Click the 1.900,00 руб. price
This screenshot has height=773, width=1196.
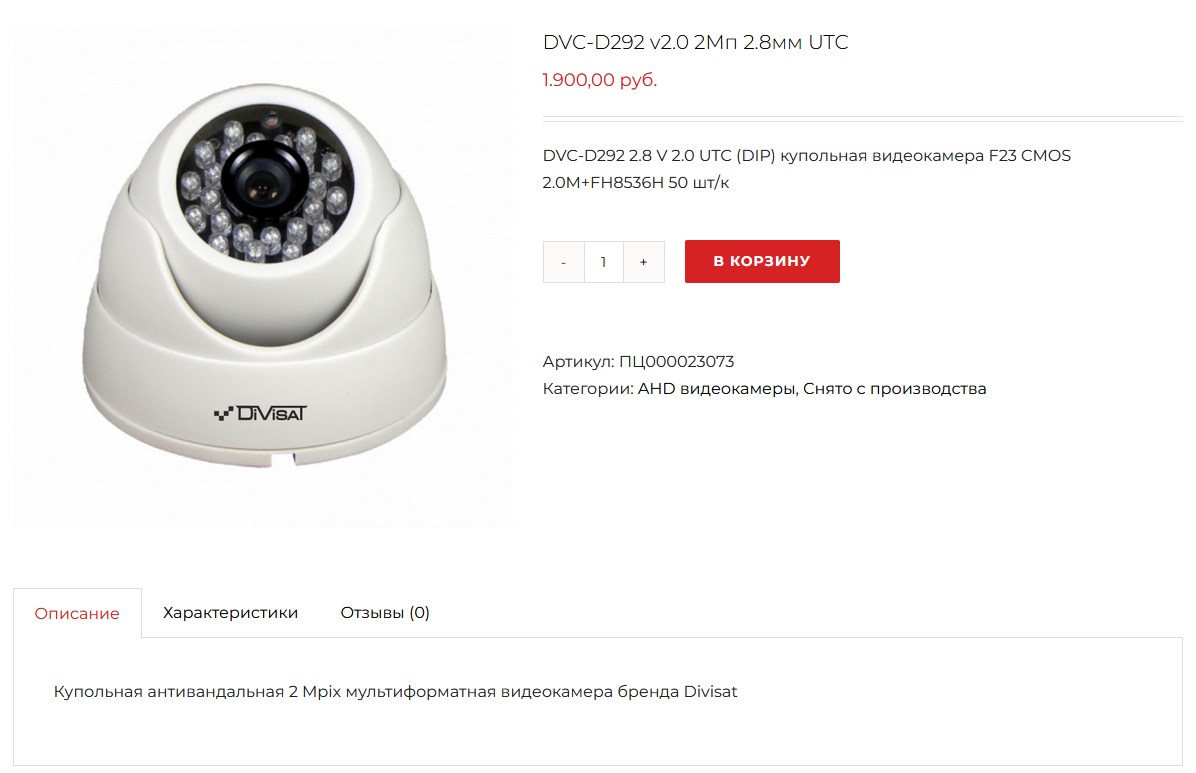point(600,79)
